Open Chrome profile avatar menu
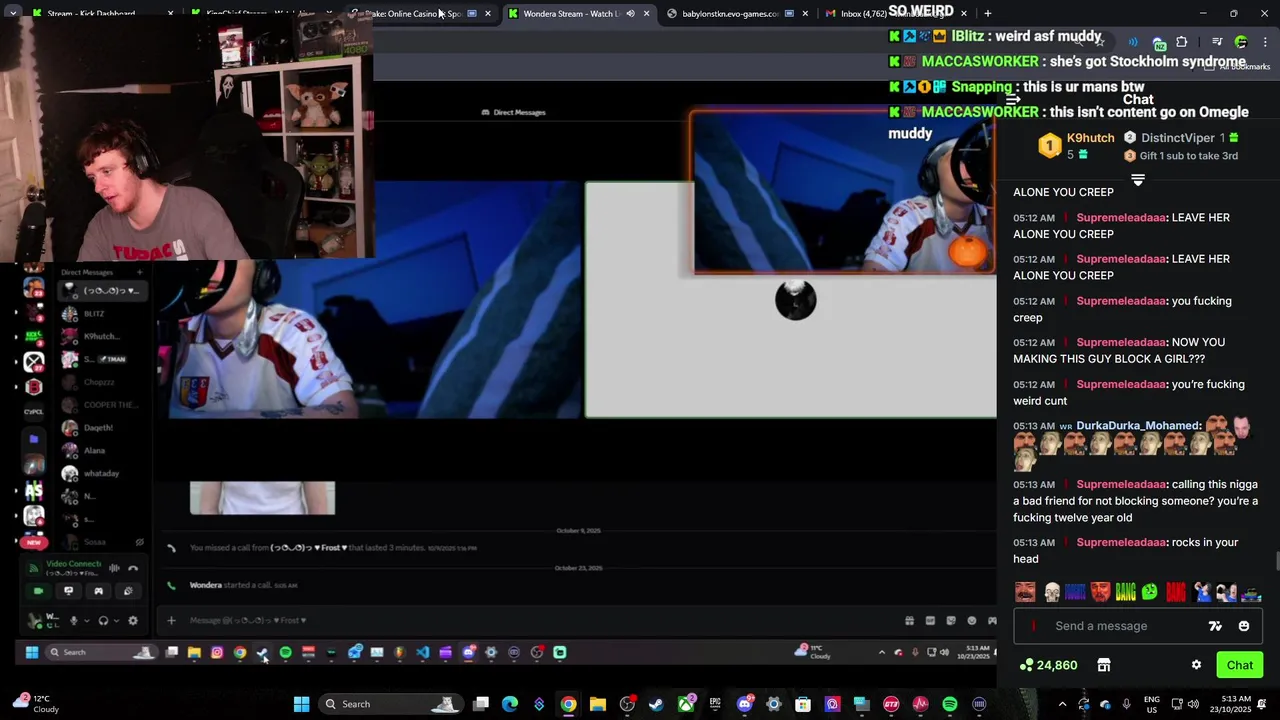 (1241, 42)
